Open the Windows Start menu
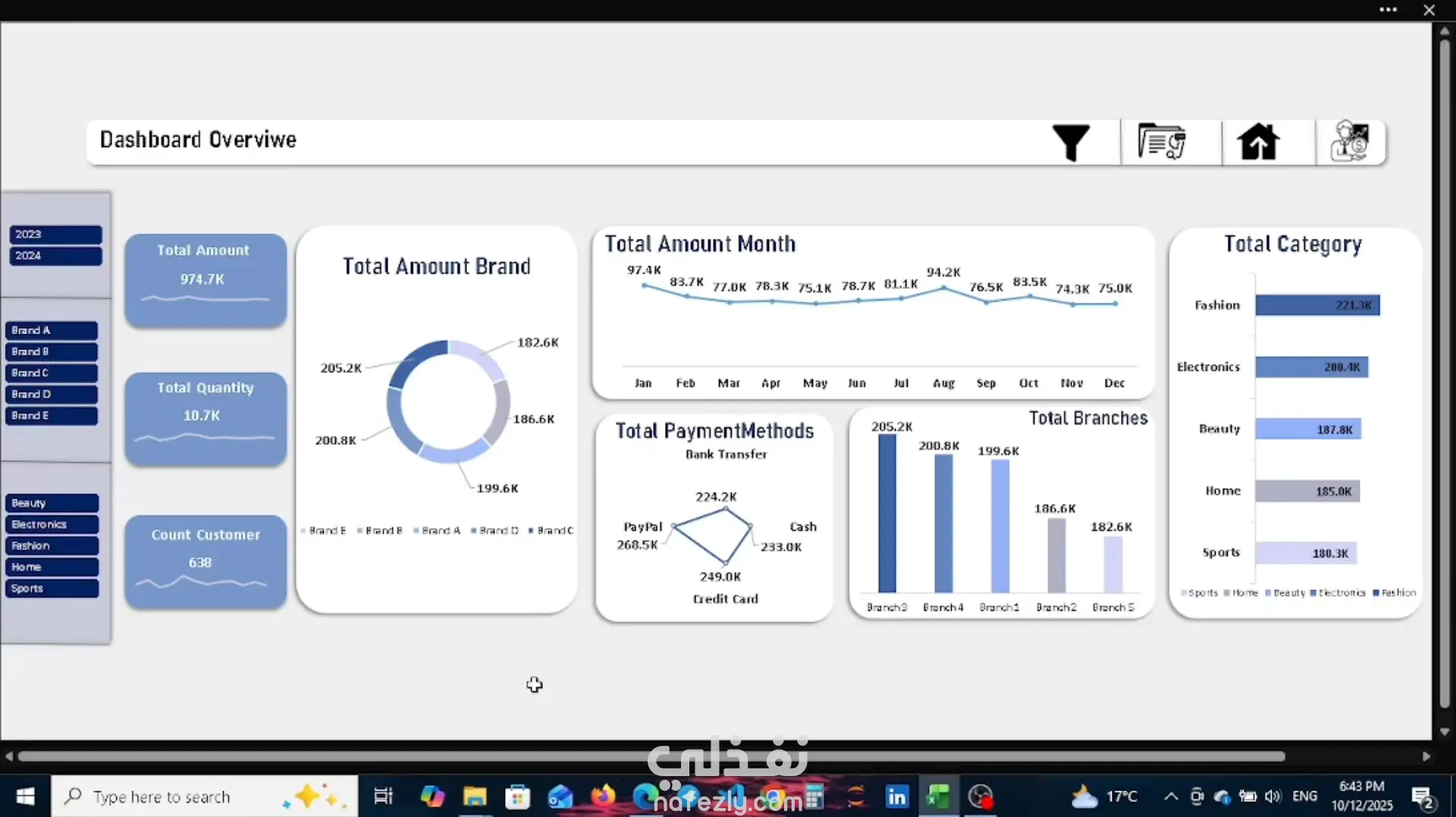Image resolution: width=1456 pixels, height=817 pixels. [25, 797]
